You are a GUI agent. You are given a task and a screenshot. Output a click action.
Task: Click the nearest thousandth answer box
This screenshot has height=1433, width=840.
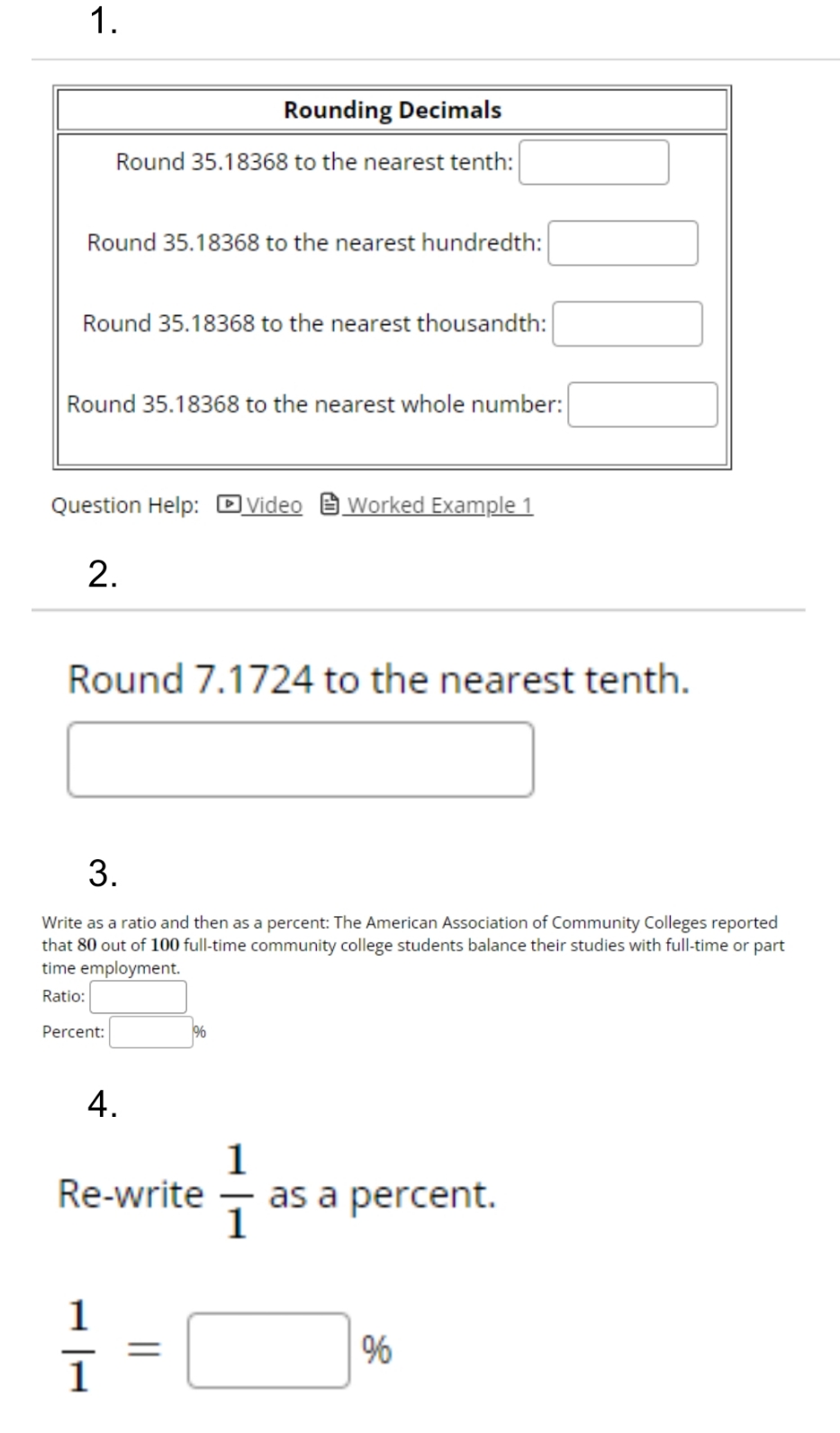point(628,322)
